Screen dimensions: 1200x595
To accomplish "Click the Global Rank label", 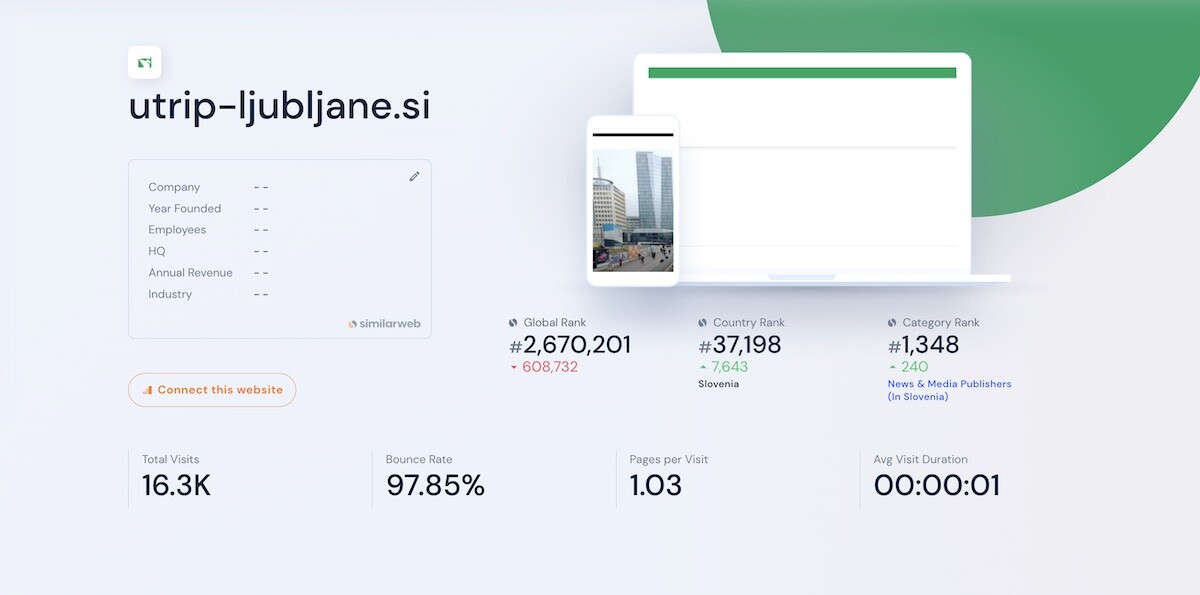I will 555,323.
